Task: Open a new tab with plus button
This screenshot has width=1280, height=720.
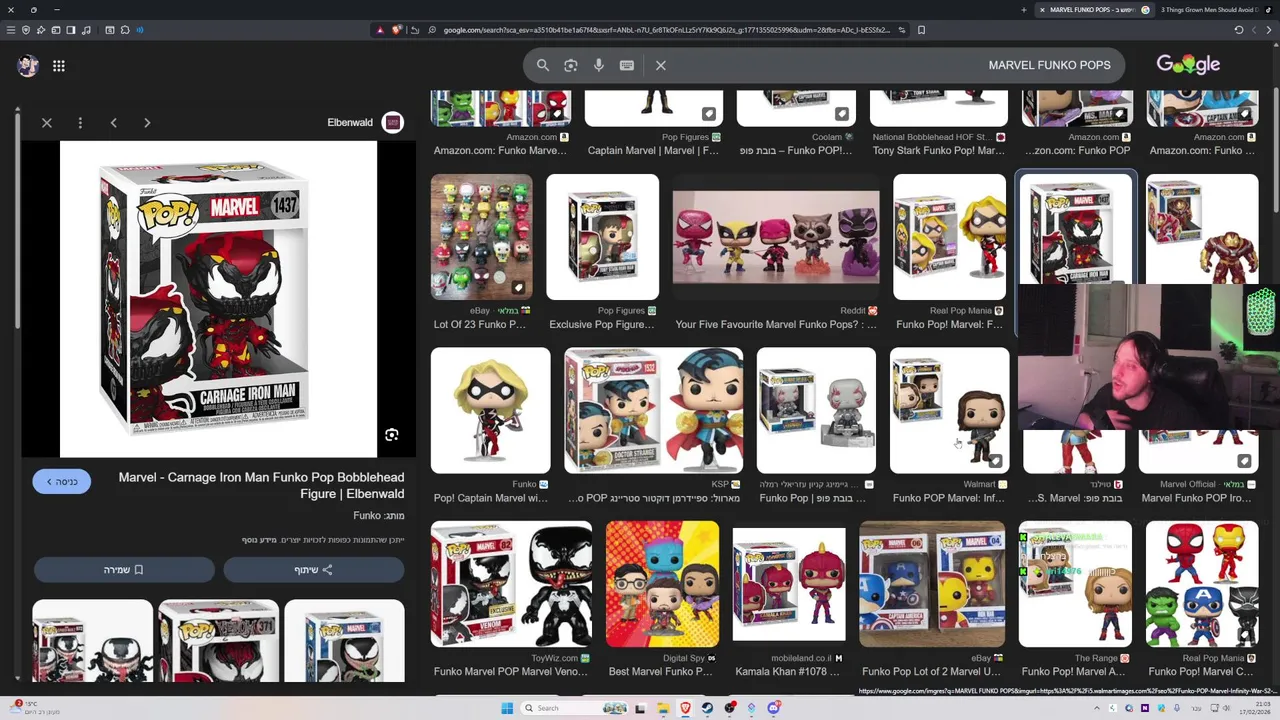Action: (1023, 10)
